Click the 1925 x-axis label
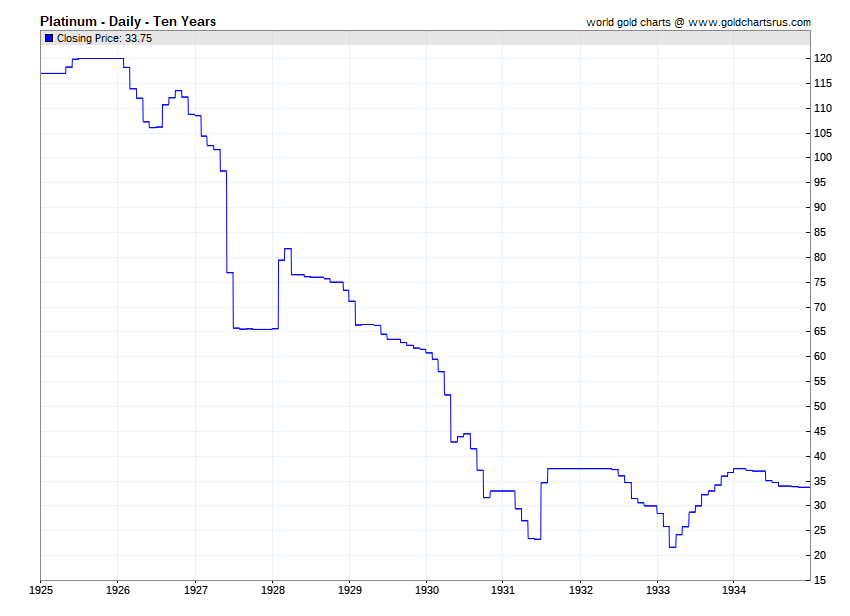Viewport: 850px width, 616px height. 41,591
